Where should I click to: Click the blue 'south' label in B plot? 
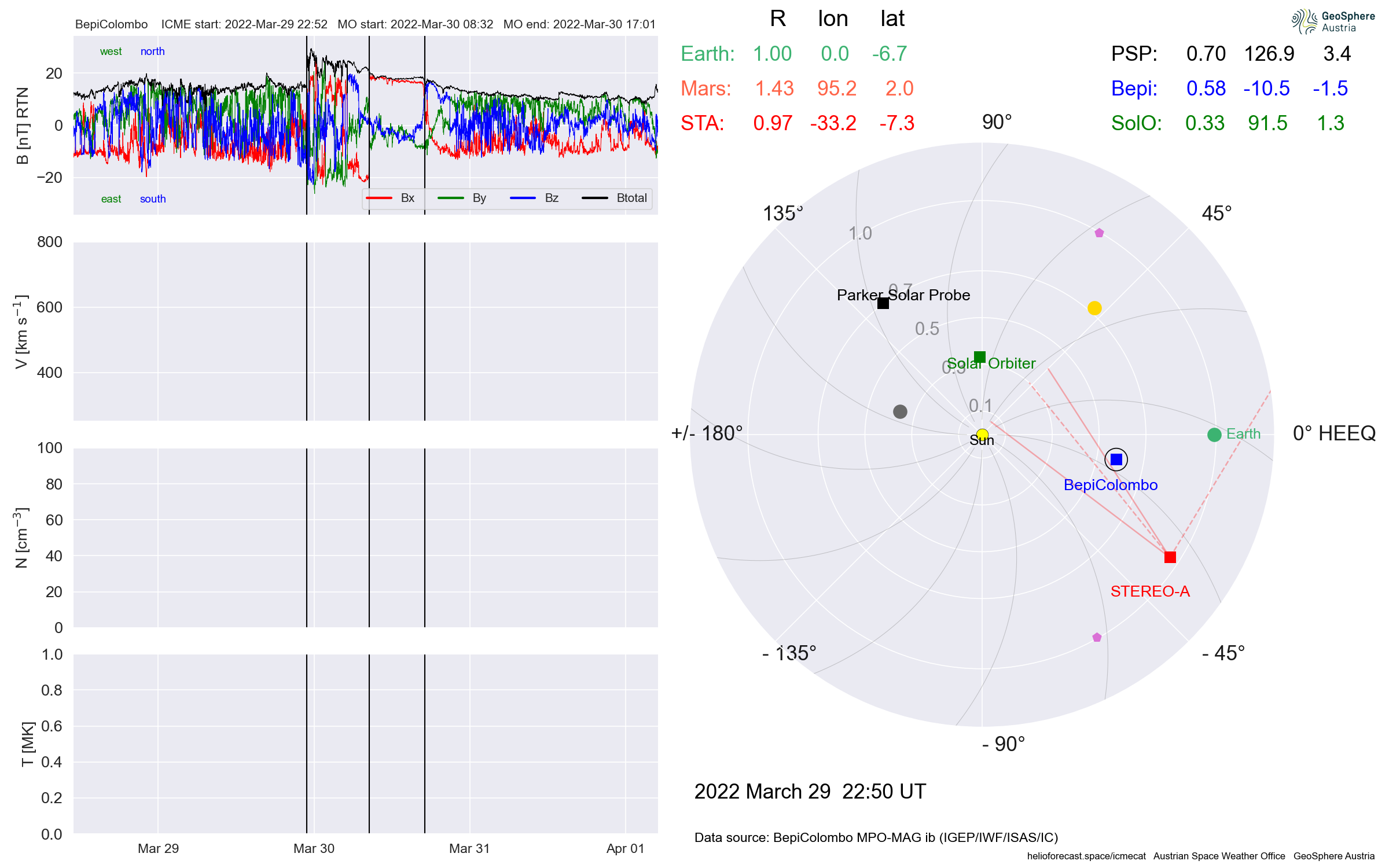[153, 199]
